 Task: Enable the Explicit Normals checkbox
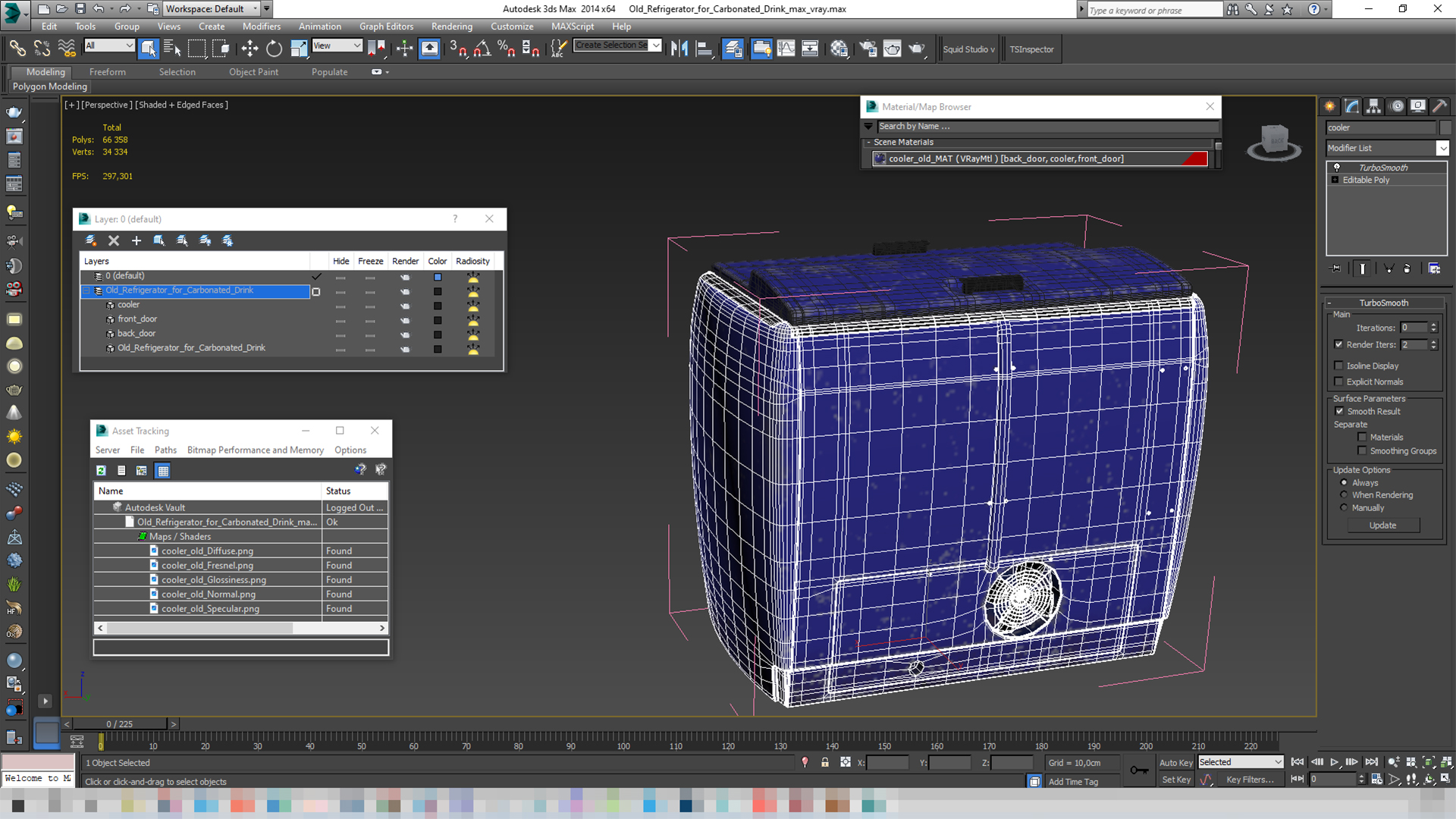point(1338,381)
